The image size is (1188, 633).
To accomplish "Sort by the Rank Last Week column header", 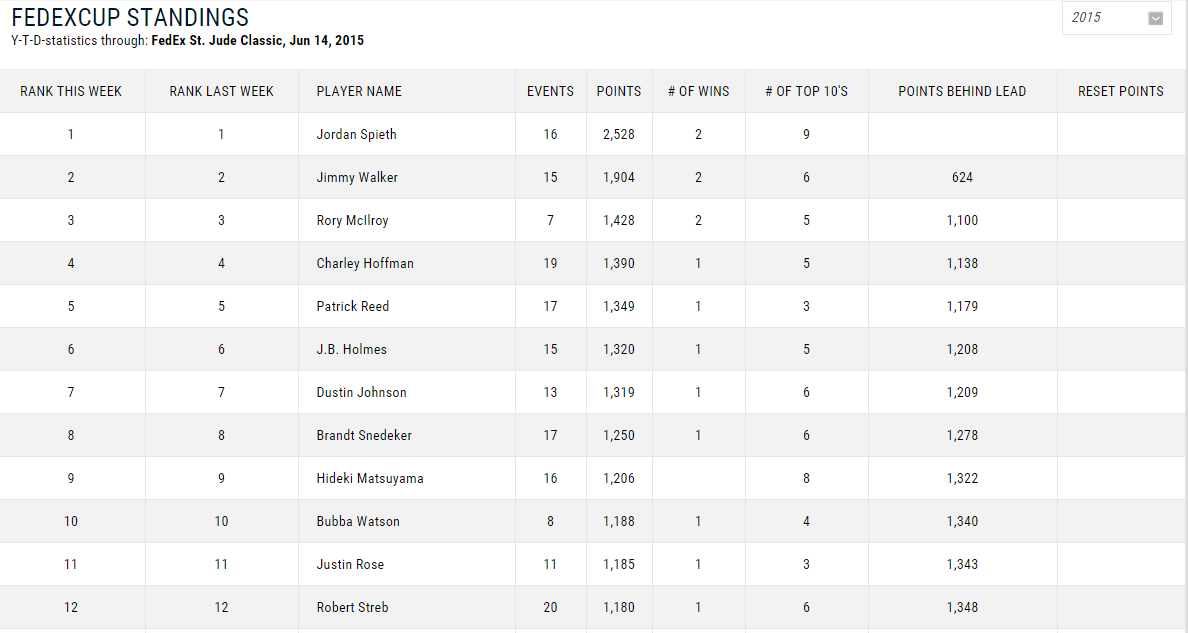I will coord(221,91).
